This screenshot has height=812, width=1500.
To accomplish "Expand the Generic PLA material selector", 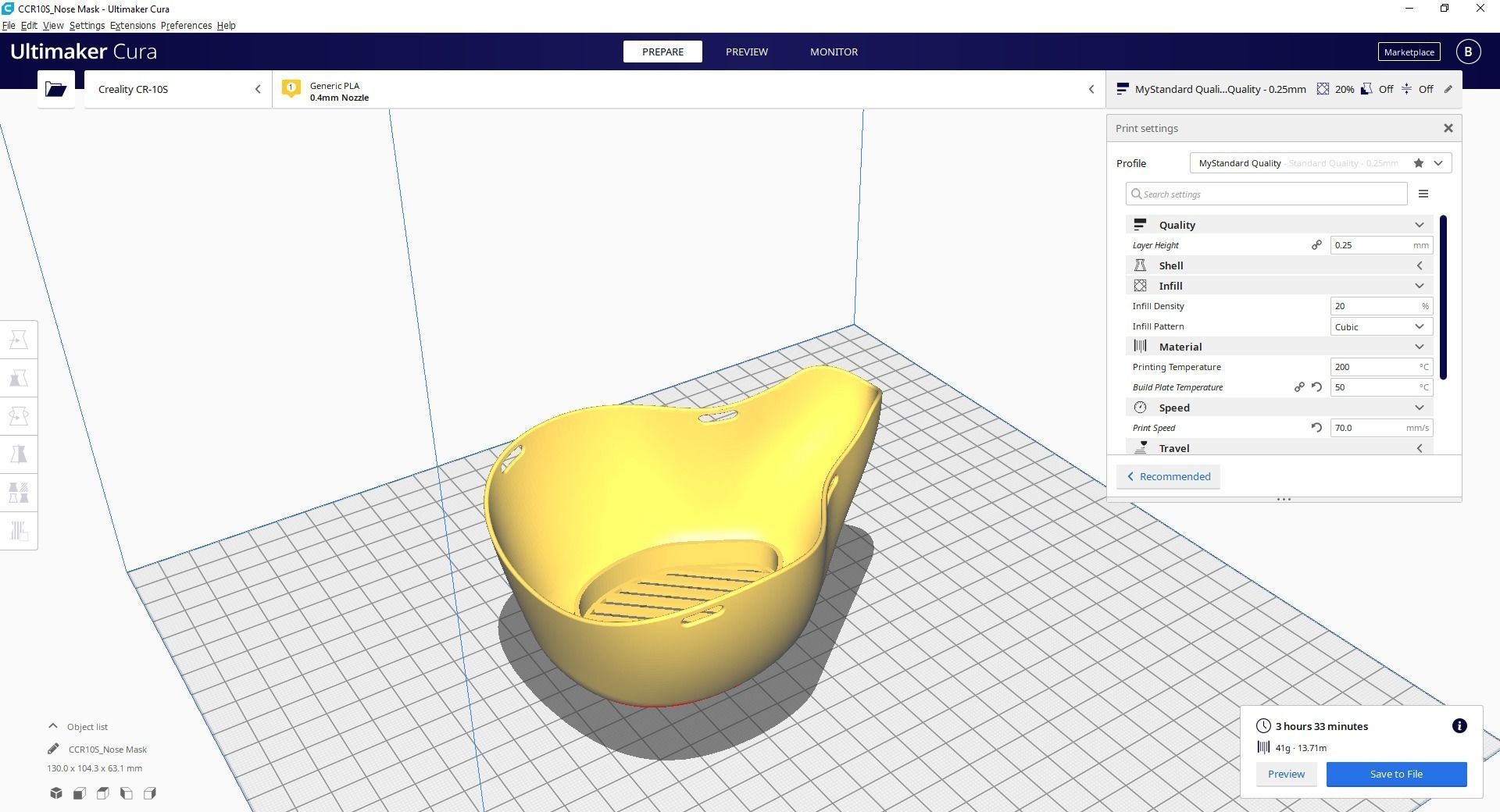I will point(688,89).
